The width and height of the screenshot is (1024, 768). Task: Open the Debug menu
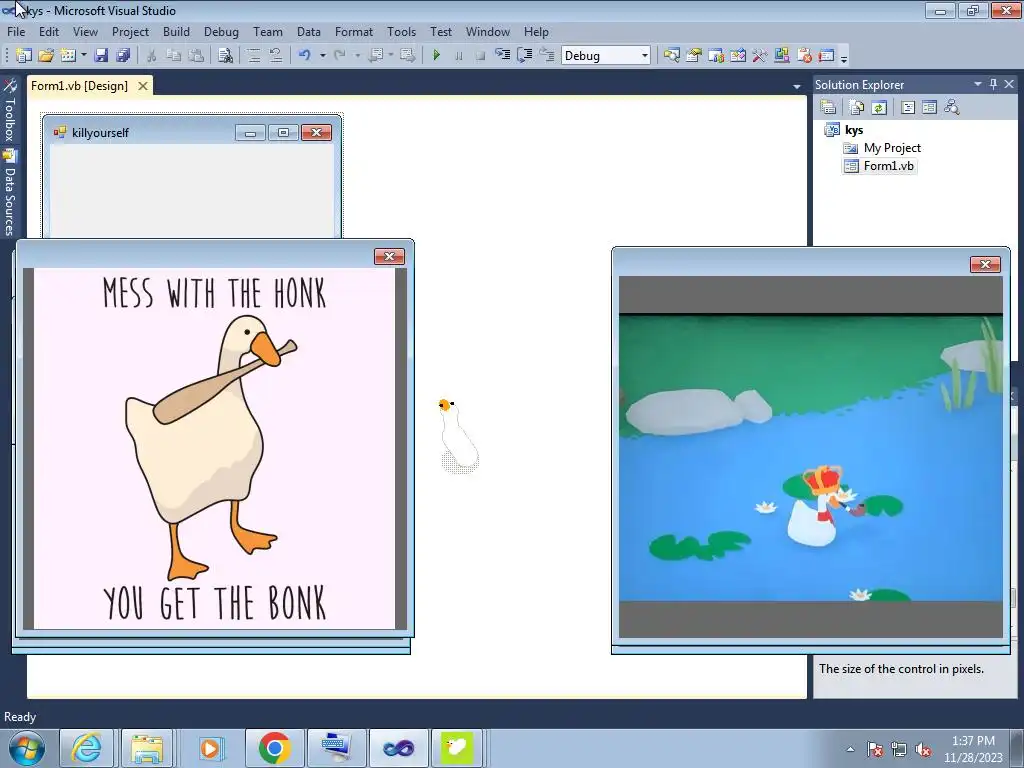(x=221, y=31)
